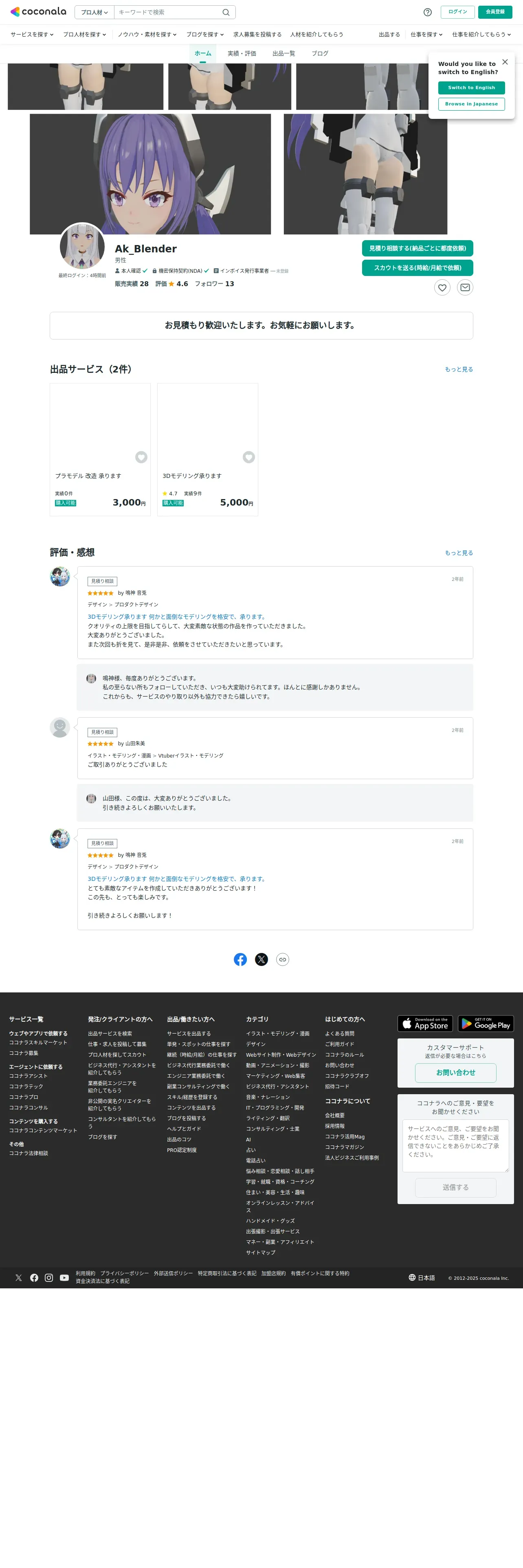The height and width of the screenshot is (1568, 523).
Task: Click the 会員登録 button
Action: point(495,12)
